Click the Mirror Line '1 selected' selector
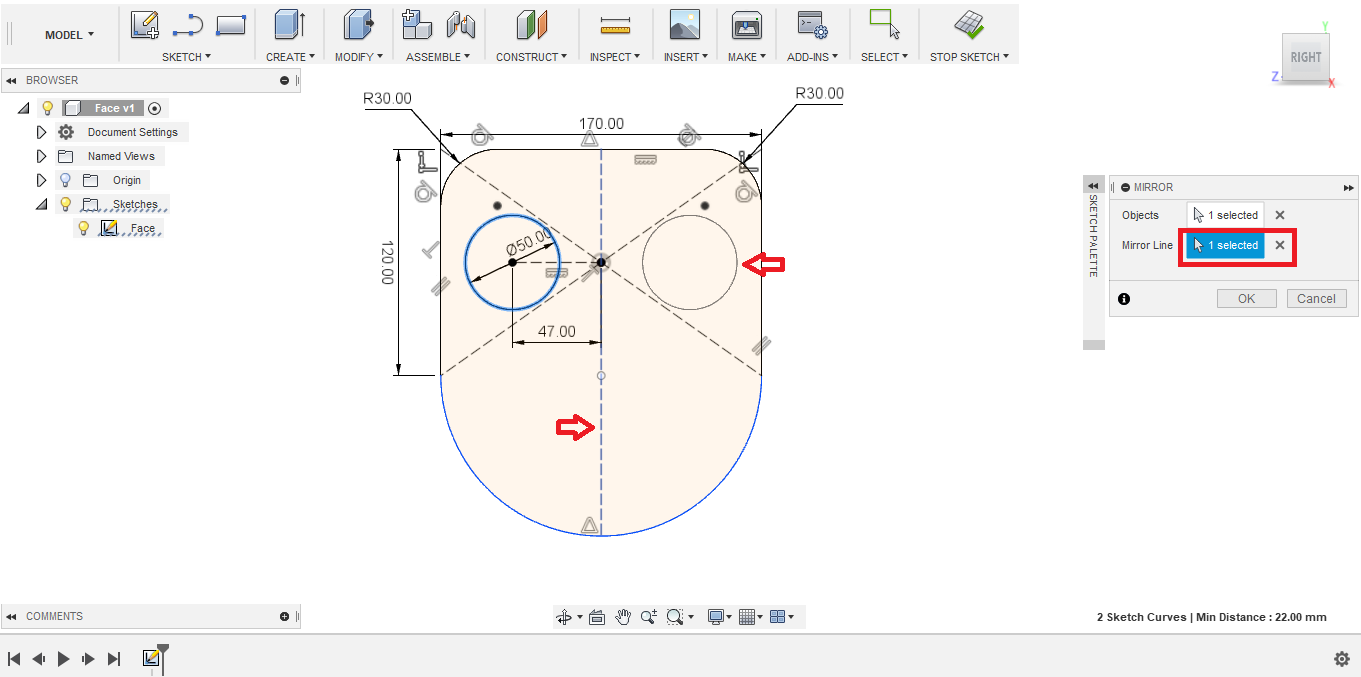The height and width of the screenshot is (677, 1361). 1226,245
